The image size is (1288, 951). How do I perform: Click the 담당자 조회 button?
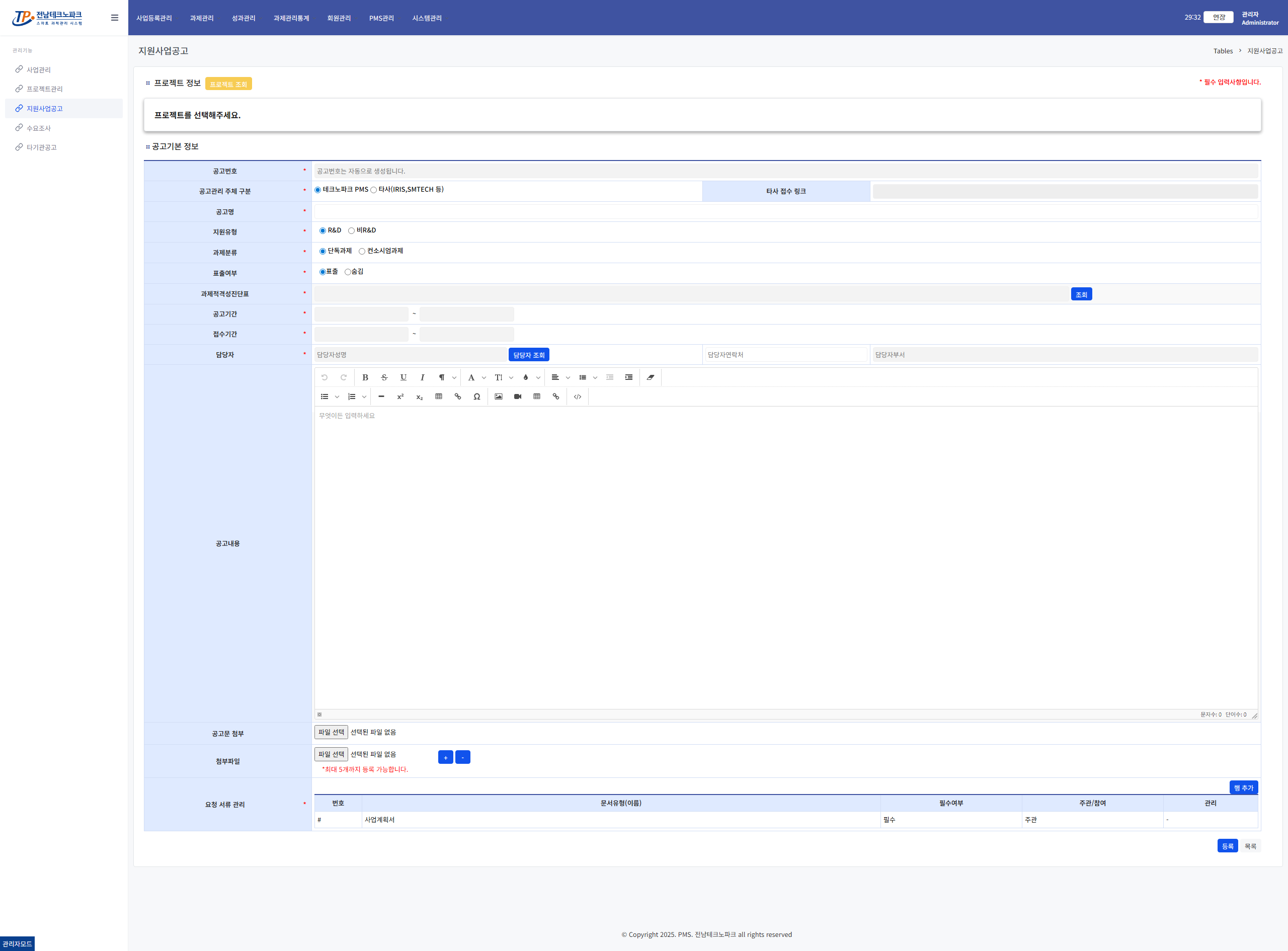[x=528, y=355]
